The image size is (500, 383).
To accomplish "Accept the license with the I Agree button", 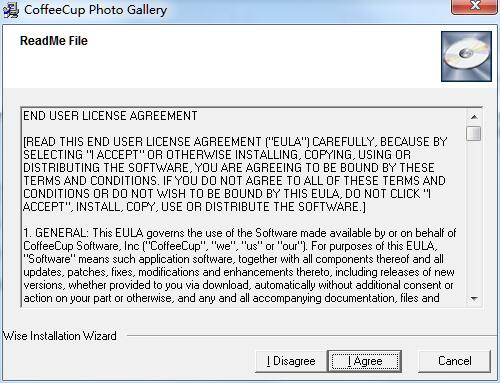I will point(365,361).
